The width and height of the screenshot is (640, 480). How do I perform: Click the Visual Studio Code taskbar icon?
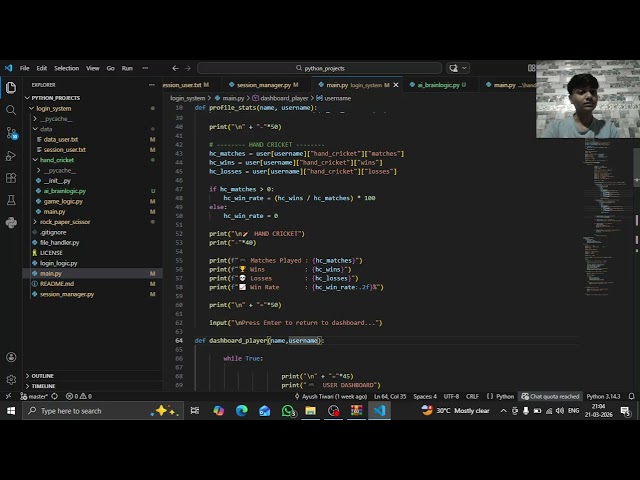(379, 411)
